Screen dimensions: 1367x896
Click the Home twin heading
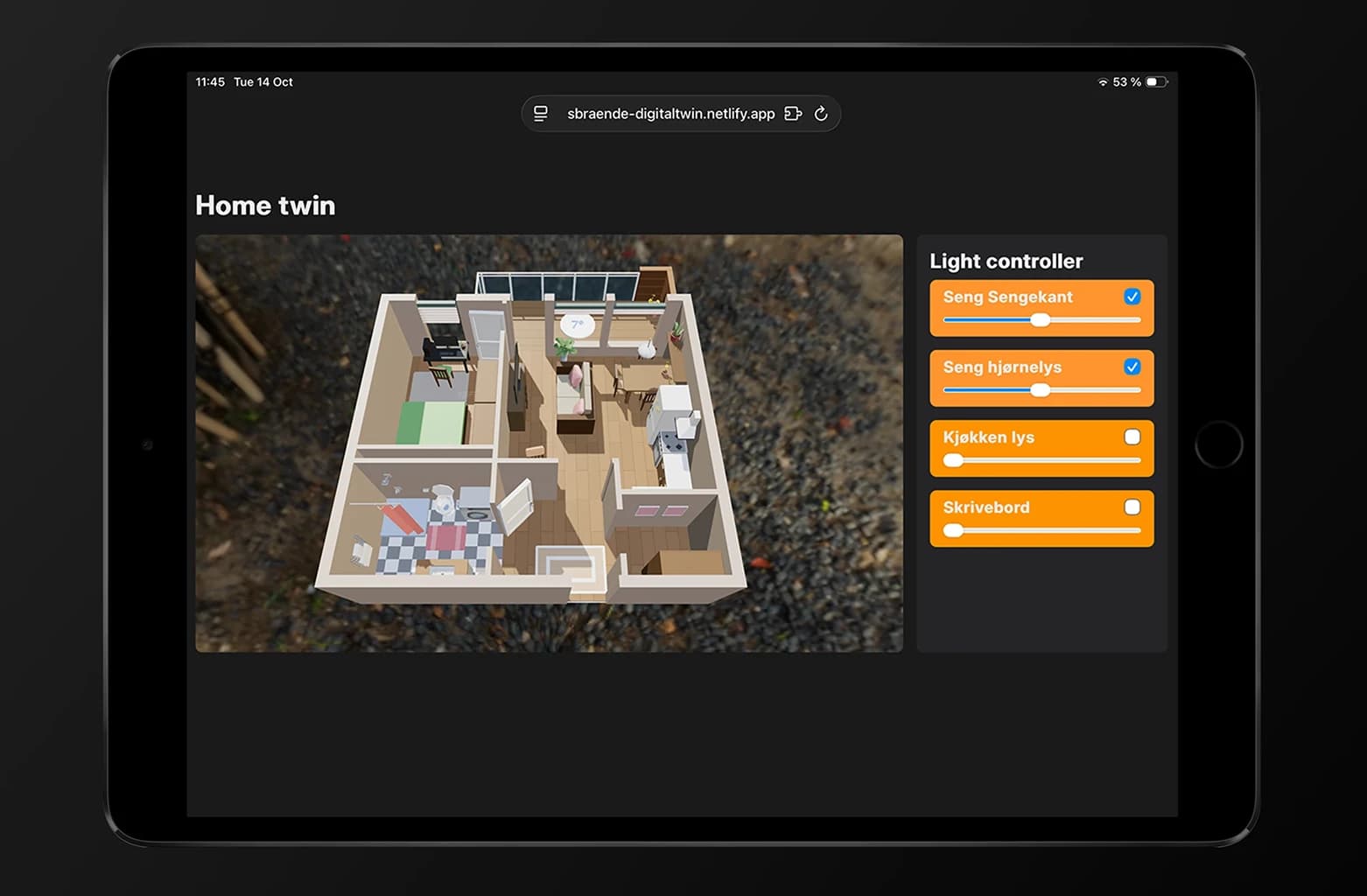pos(265,206)
